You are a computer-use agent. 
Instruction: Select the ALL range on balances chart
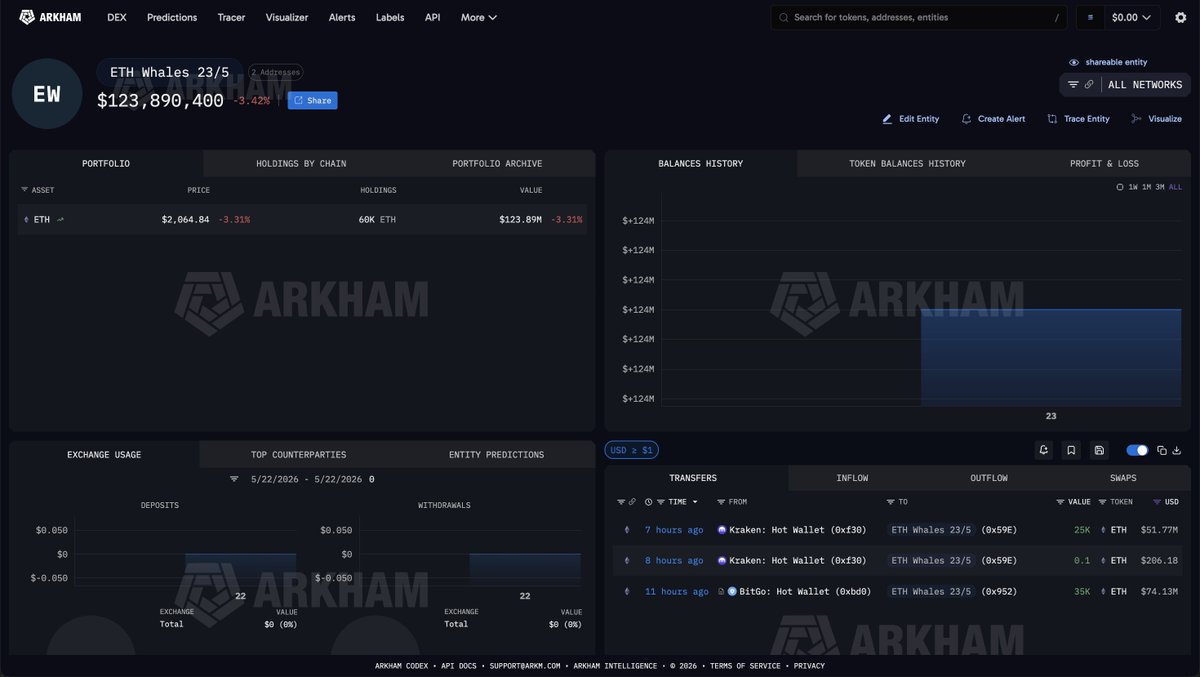tap(1175, 187)
